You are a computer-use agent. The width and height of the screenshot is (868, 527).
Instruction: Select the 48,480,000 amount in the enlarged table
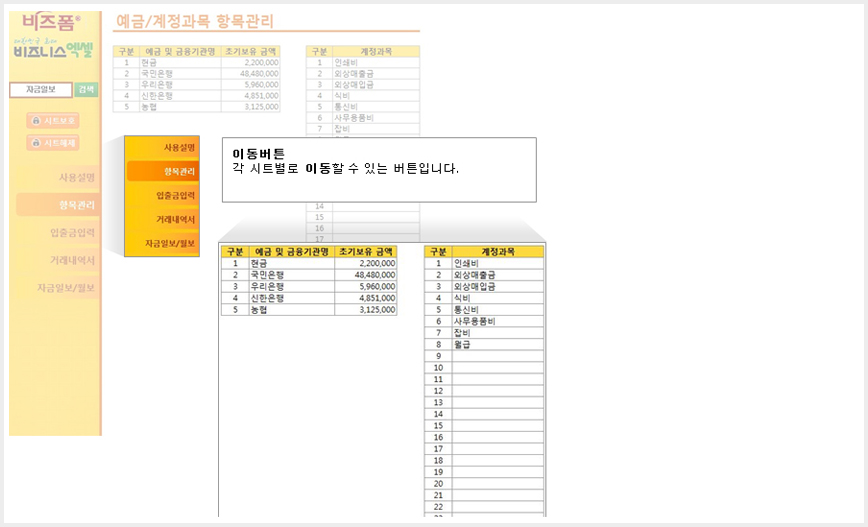pyautogui.click(x=365, y=275)
